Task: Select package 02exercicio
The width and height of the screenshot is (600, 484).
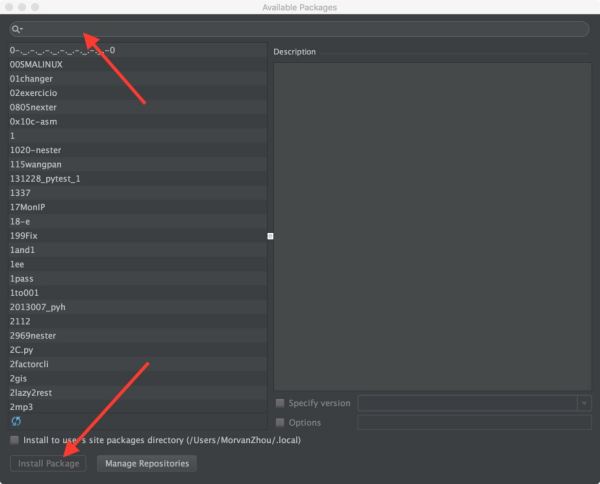Action: tap(138, 93)
